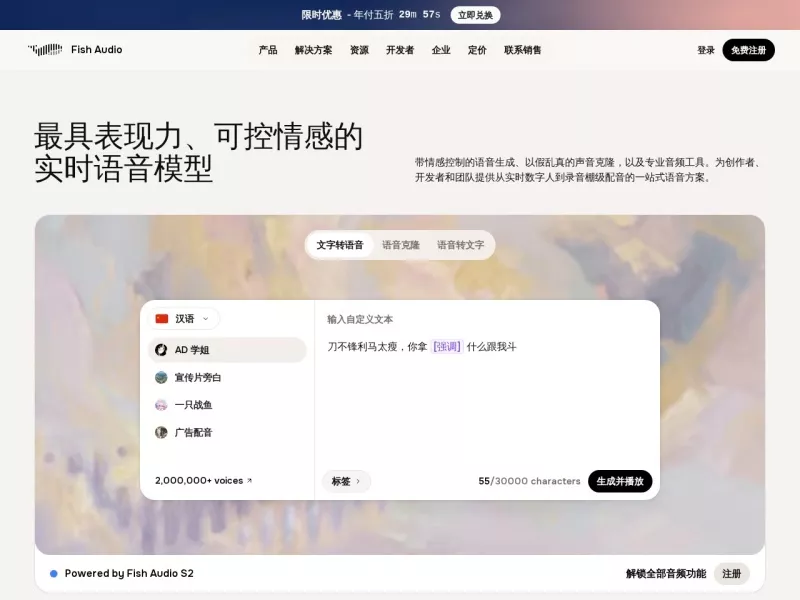Click the 55/30000 characters counter
Viewport: 800px width, 600px height.
529,481
